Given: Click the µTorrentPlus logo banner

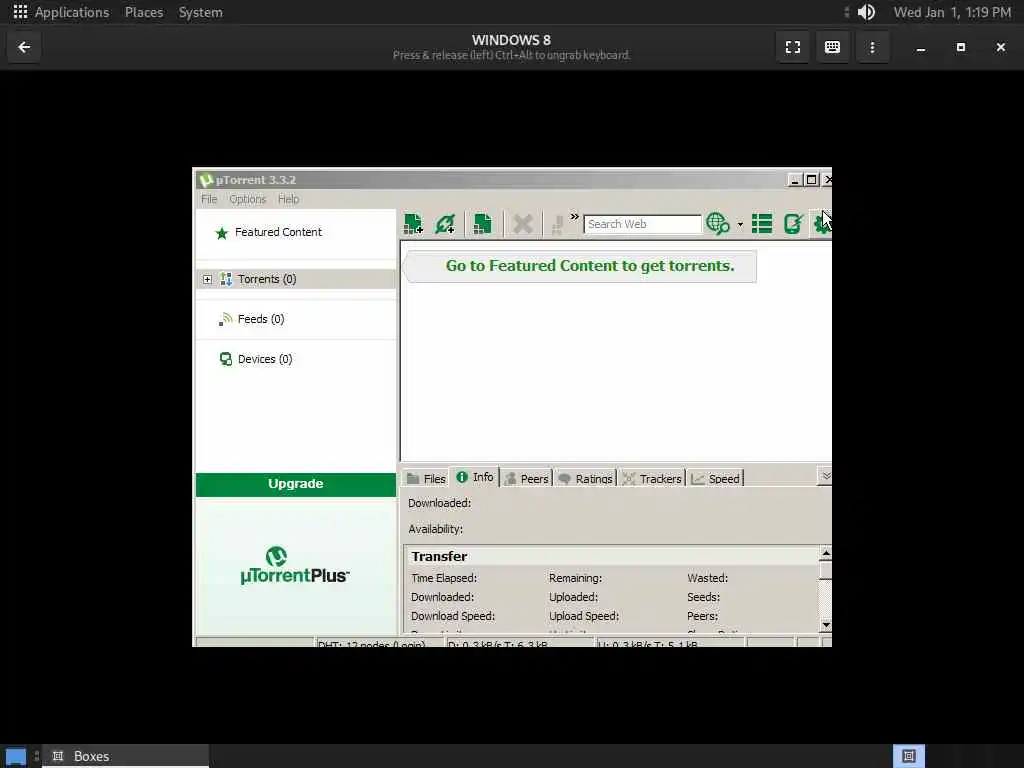Looking at the screenshot, I should 295,566.
